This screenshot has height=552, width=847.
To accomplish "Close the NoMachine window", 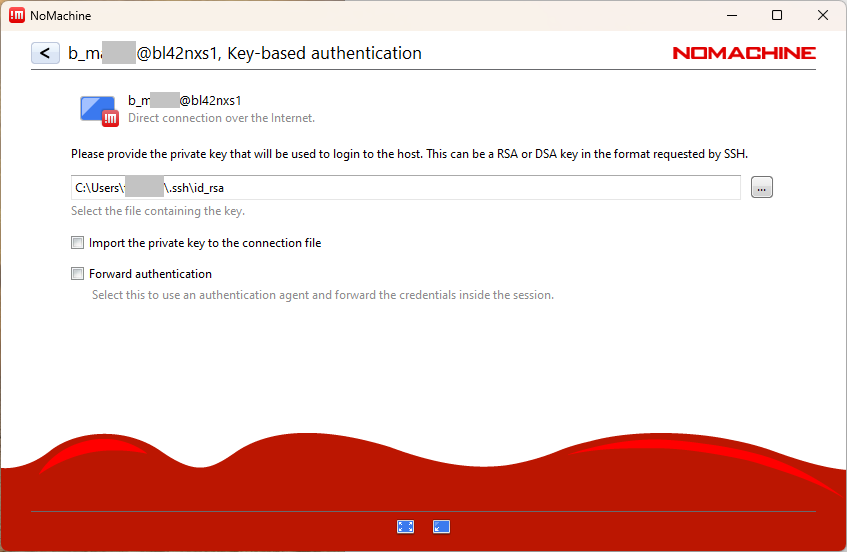I will point(822,15).
